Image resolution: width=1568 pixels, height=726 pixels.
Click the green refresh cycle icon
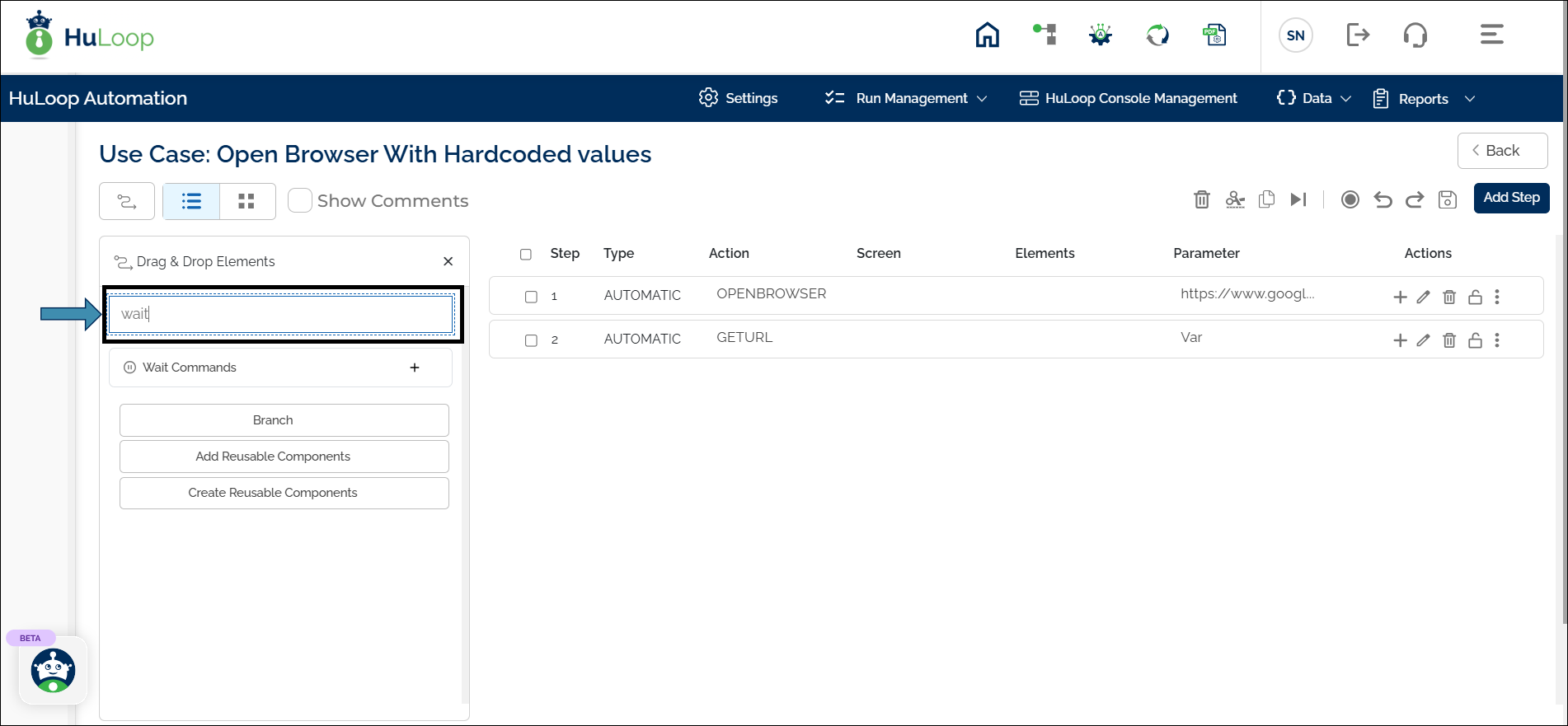pos(1157,35)
